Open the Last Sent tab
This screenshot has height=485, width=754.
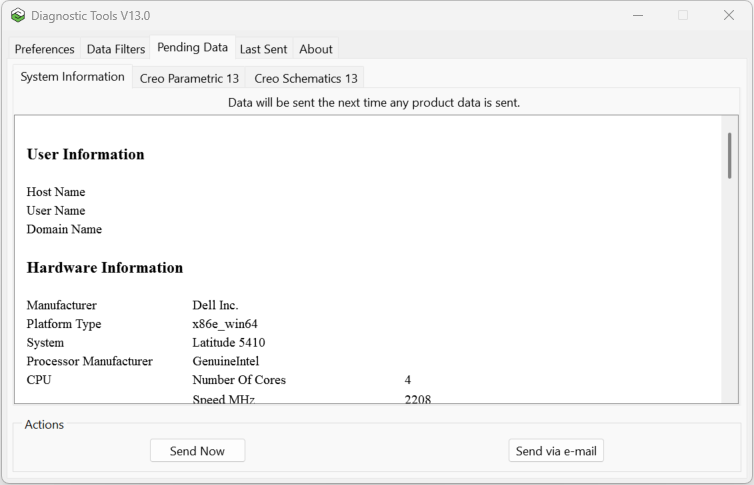click(263, 49)
